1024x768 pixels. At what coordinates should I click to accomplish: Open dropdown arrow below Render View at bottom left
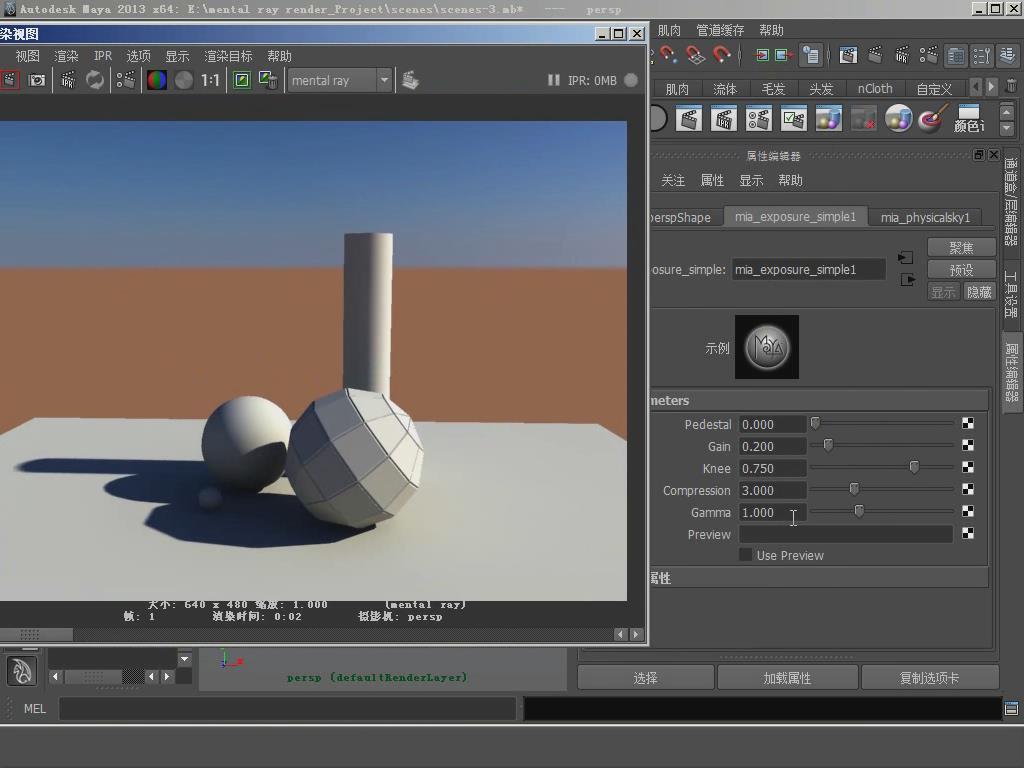point(185,658)
